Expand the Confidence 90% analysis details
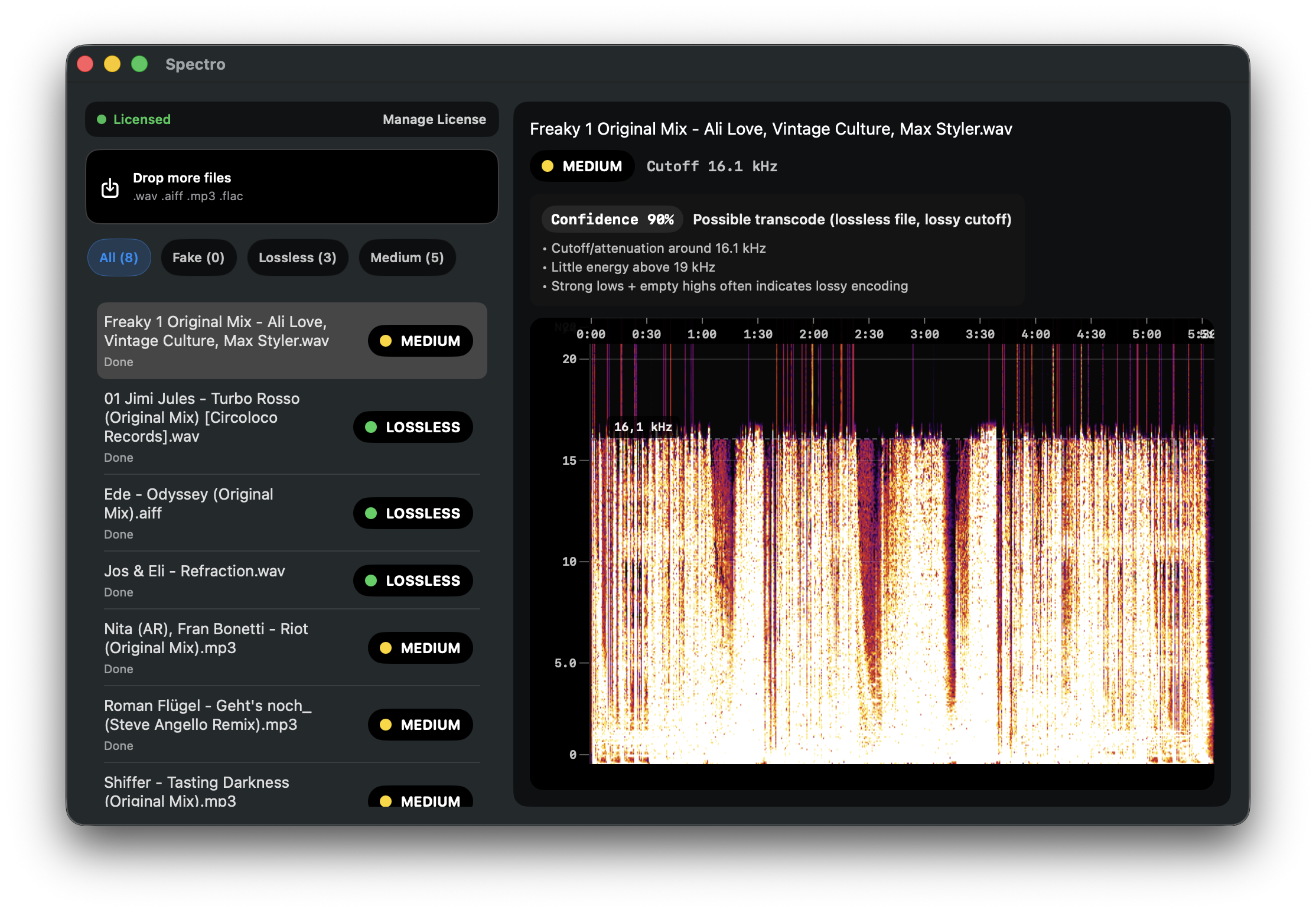The width and height of the screenshot is (1316, 913). point(612,219)
